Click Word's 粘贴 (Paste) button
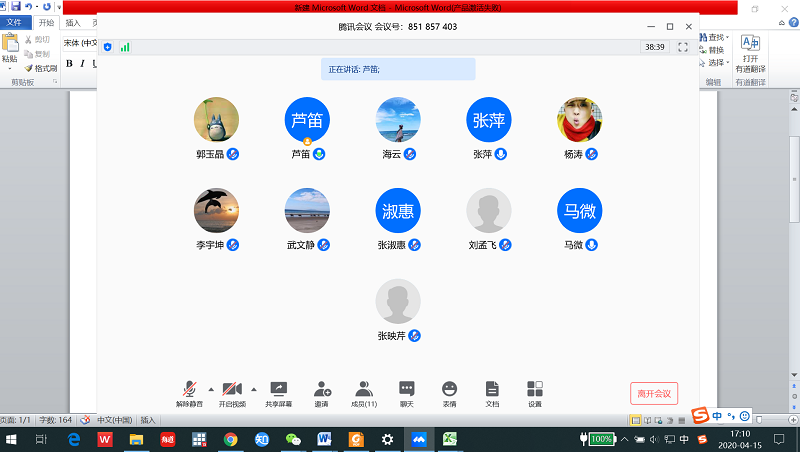The height and width of the screenshot is (452, 800). click(x=10, y=51)
